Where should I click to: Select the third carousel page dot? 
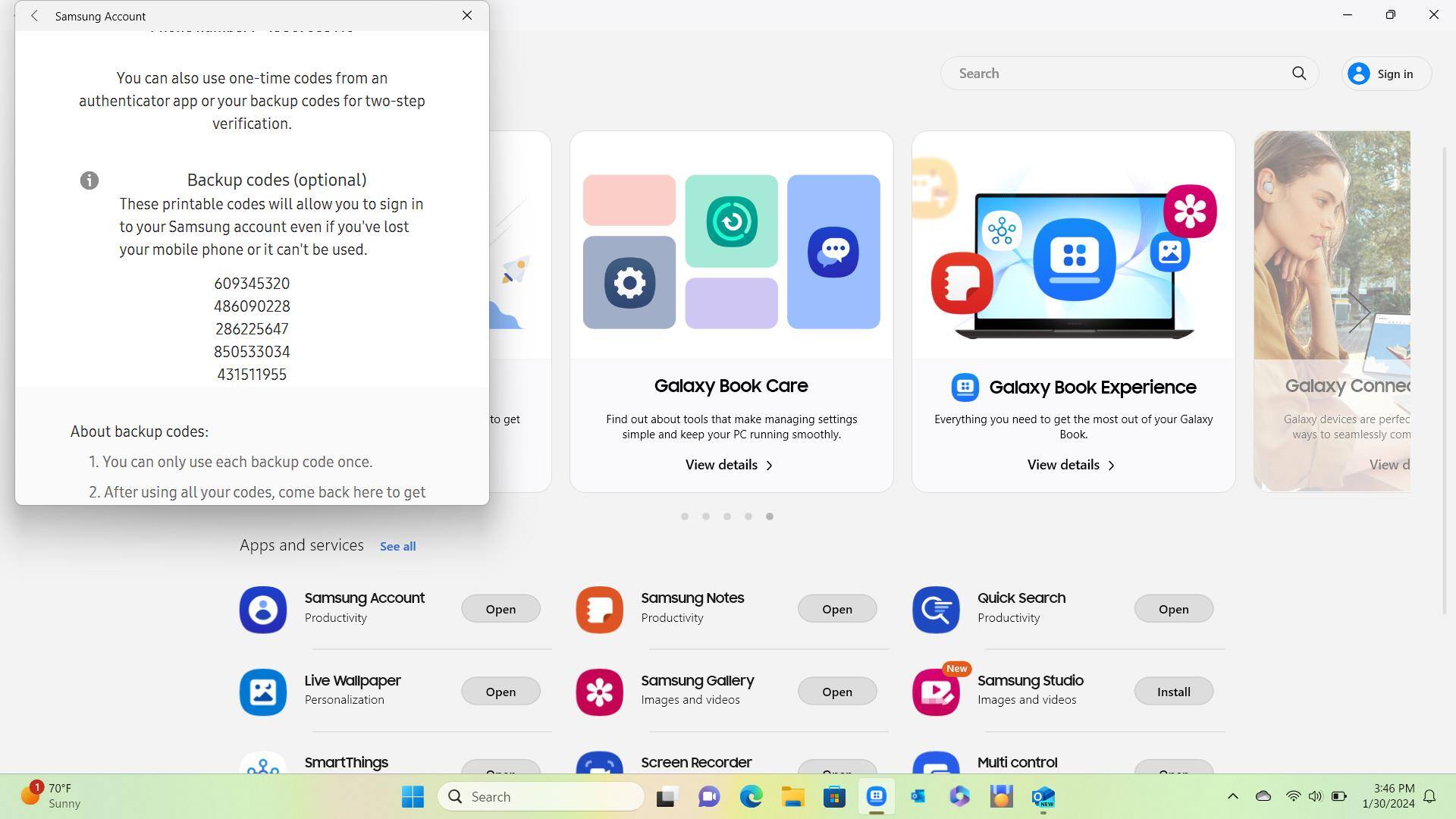click(x=727, y=516)
